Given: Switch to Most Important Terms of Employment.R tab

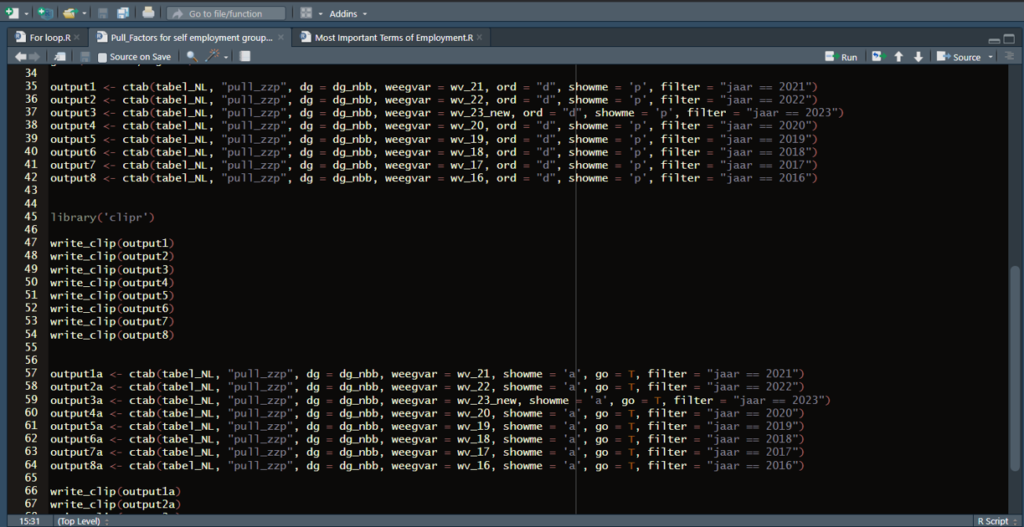Looking at the screenshot, I should click(x=393, y=37).
